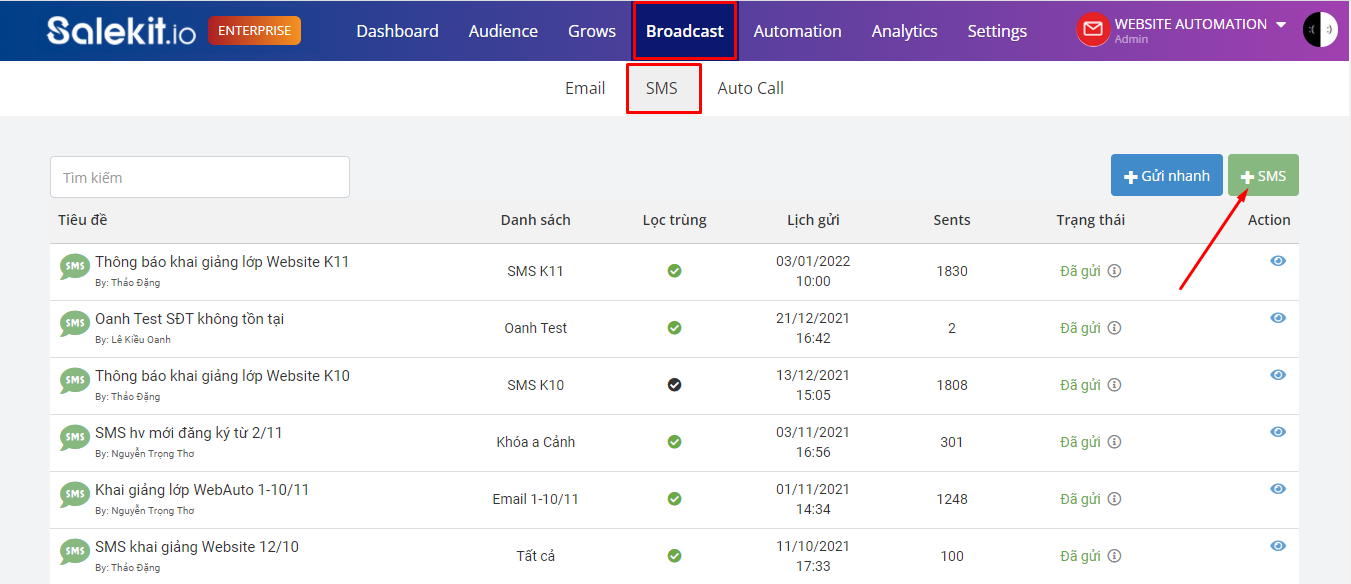Click the eye icon for SMS khai giảng Website 12/10
The image size is (1351, 584).
pyautogui.click(x=1278, y=546)
